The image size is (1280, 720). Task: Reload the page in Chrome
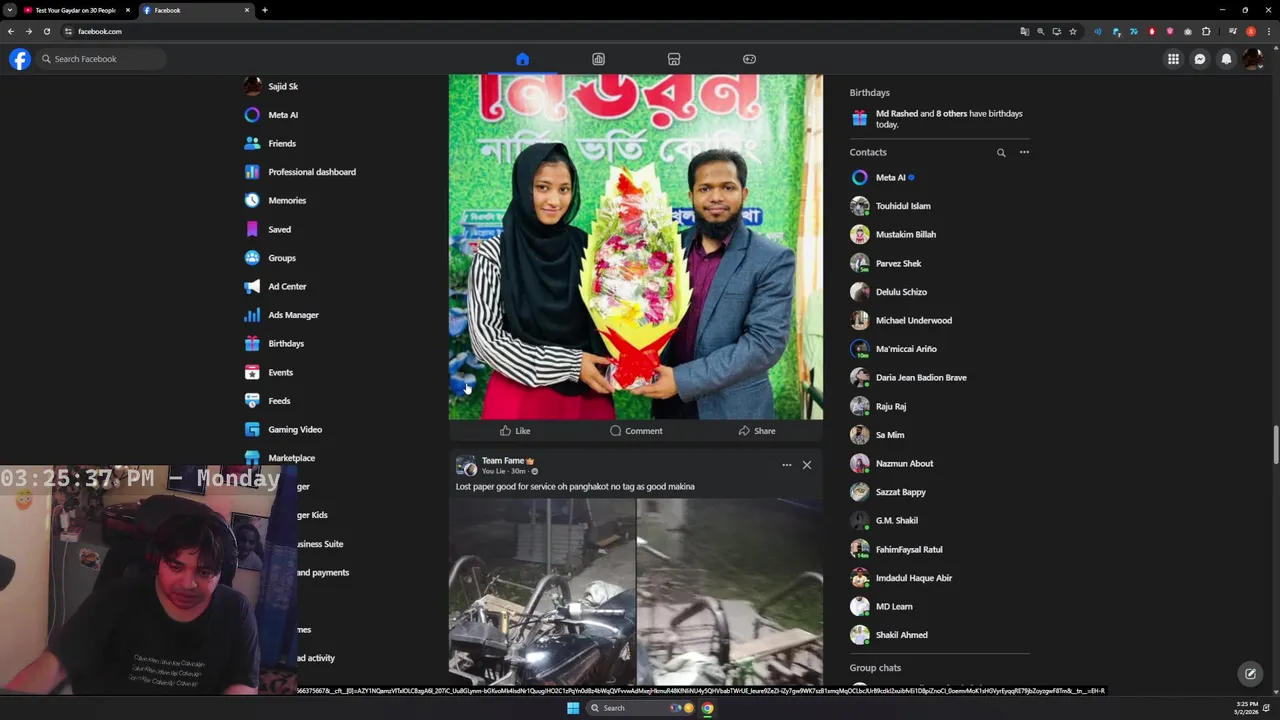point(46,31)
